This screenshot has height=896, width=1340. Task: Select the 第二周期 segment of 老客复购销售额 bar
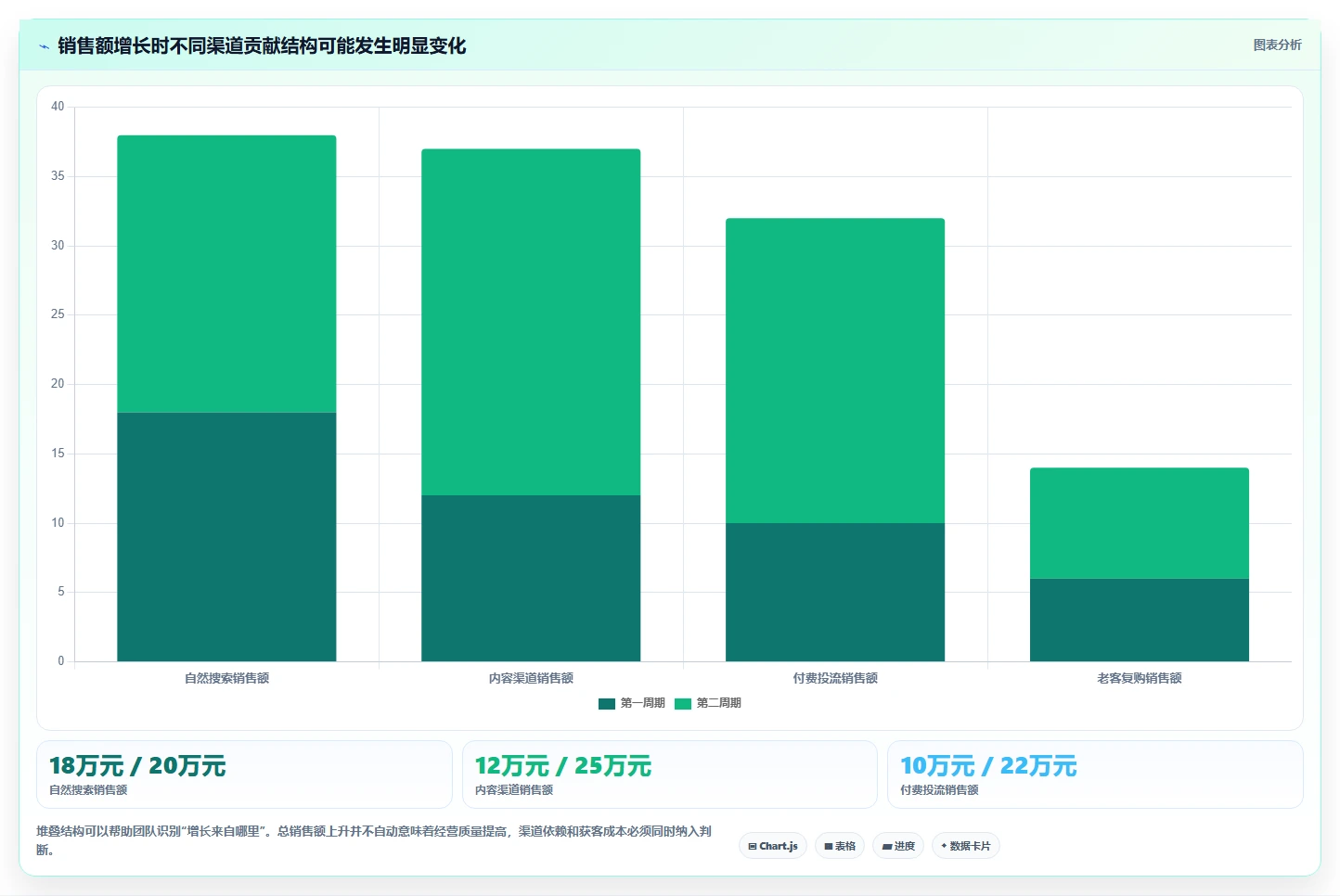[x=1140, y=523]
